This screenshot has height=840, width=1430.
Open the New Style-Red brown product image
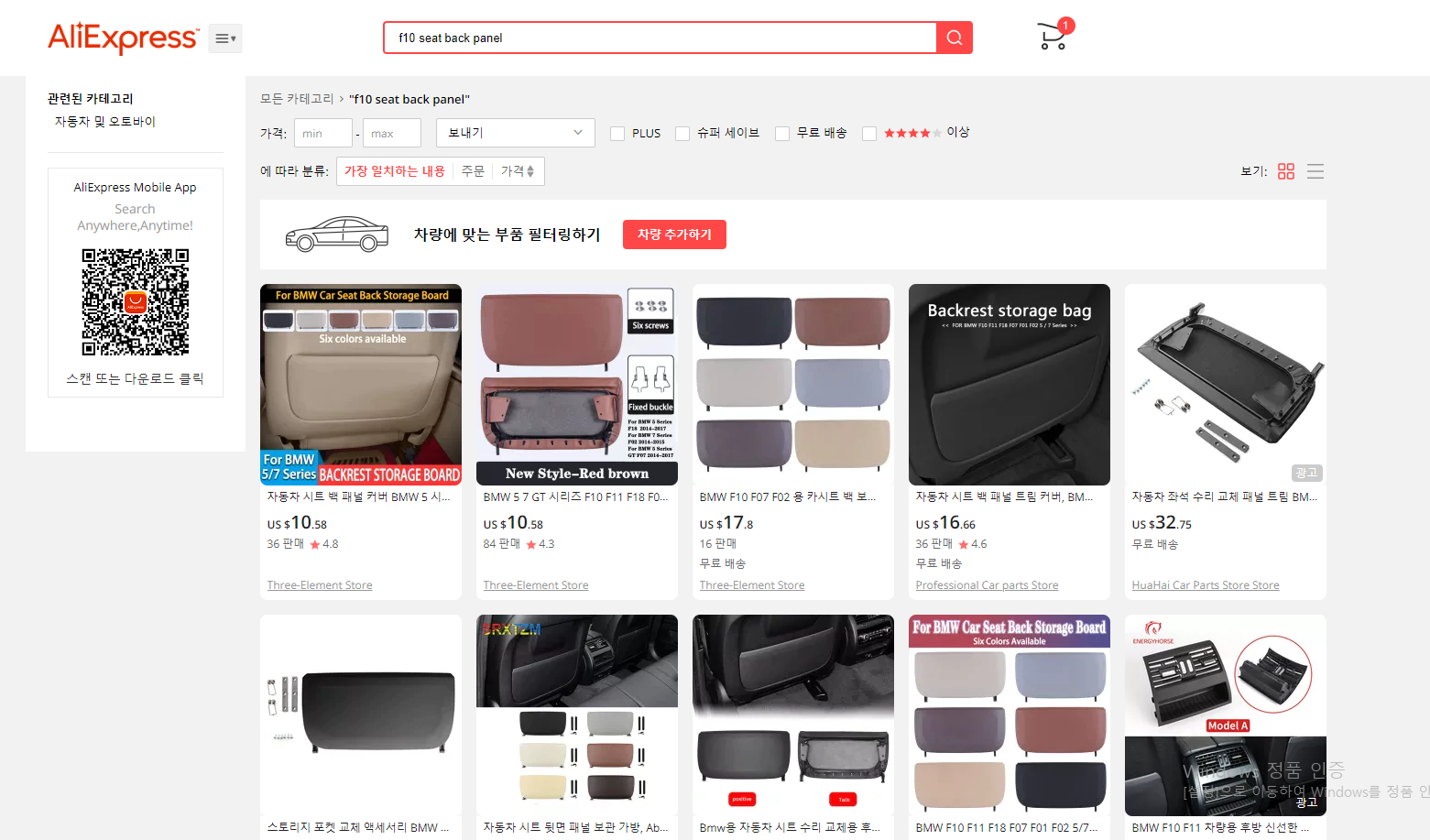coord(577,385)
